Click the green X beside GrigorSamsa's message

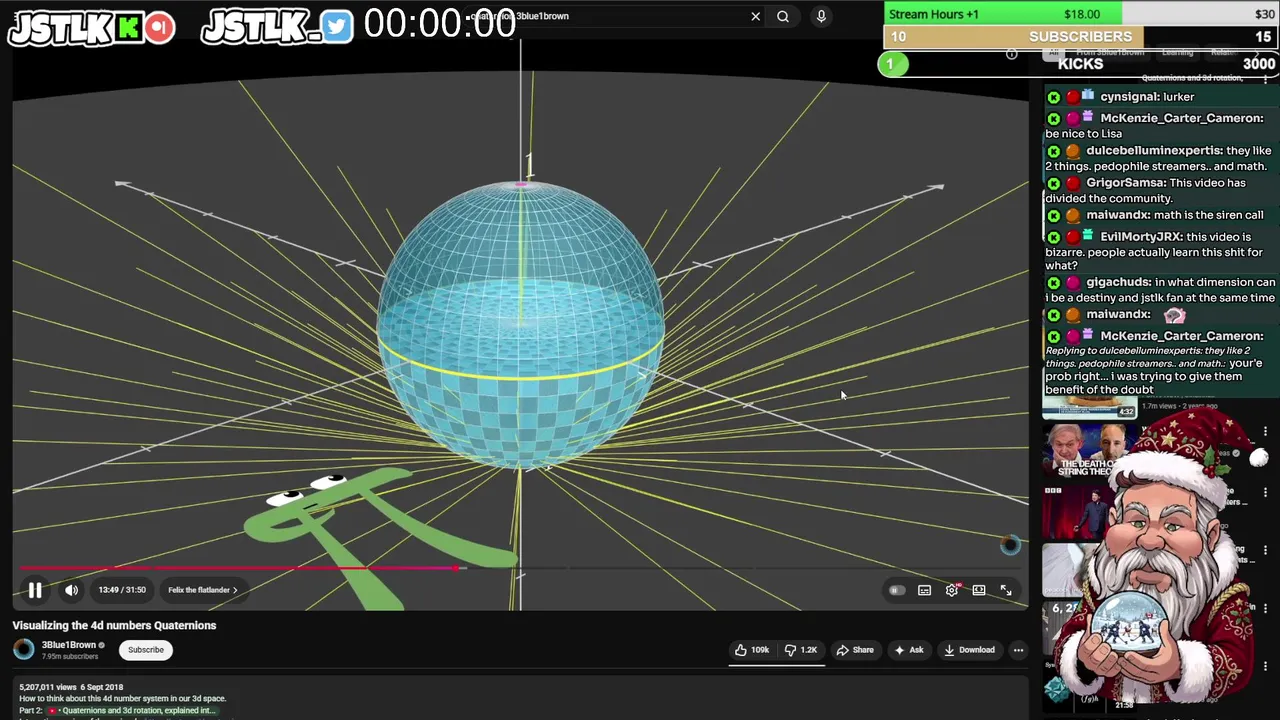click(1053, 183)
